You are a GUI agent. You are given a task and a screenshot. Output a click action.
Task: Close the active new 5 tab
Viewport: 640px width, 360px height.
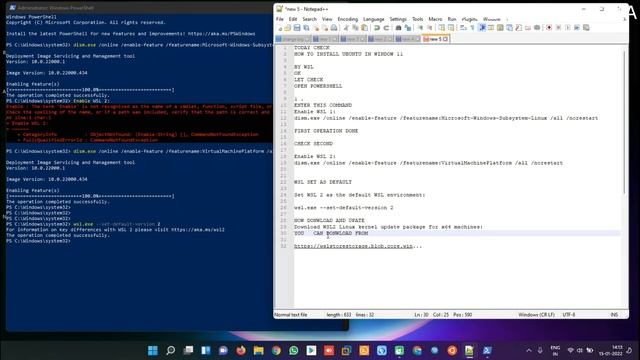pyautogui.click(x=445, y=39)
